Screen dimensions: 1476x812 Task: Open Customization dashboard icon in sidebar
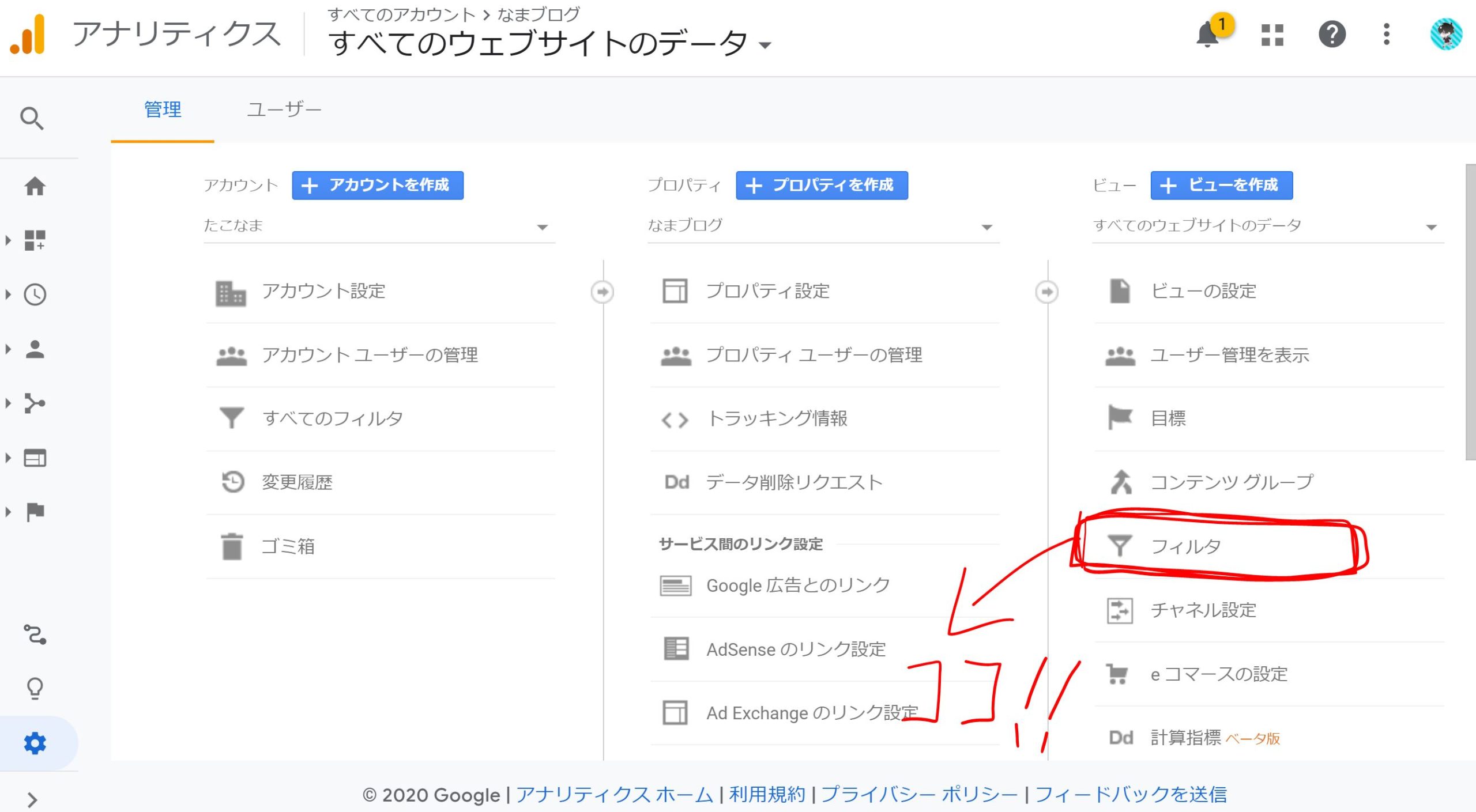coord(35,240)
